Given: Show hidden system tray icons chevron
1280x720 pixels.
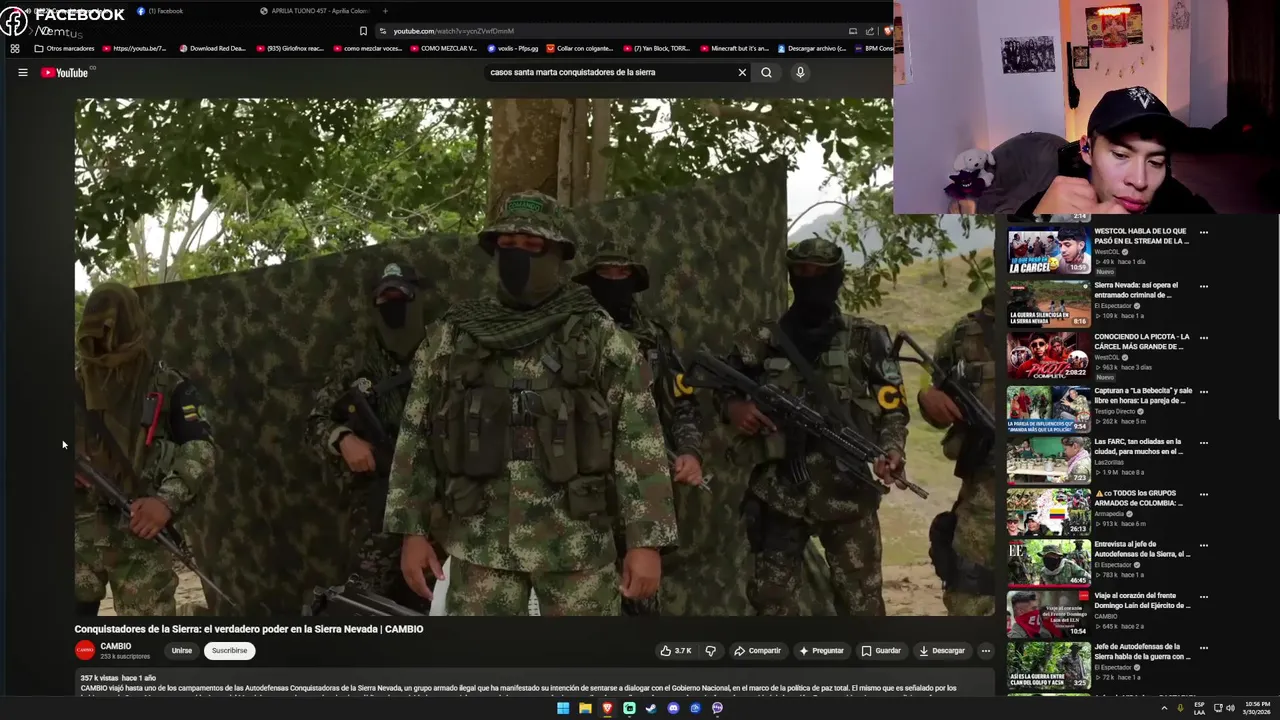Looking at the screenshot, I should (1164, 708).
